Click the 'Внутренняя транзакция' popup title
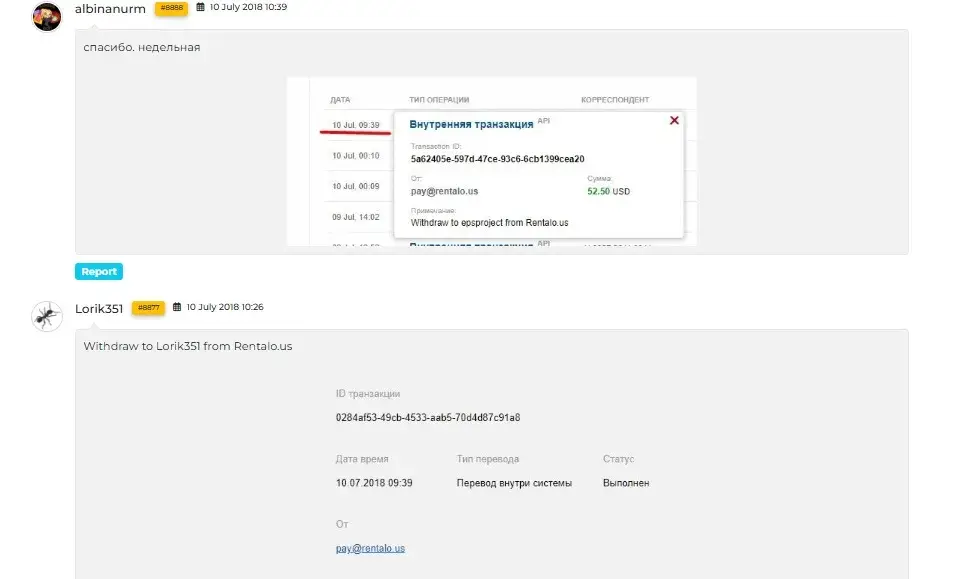 [471, 124]
